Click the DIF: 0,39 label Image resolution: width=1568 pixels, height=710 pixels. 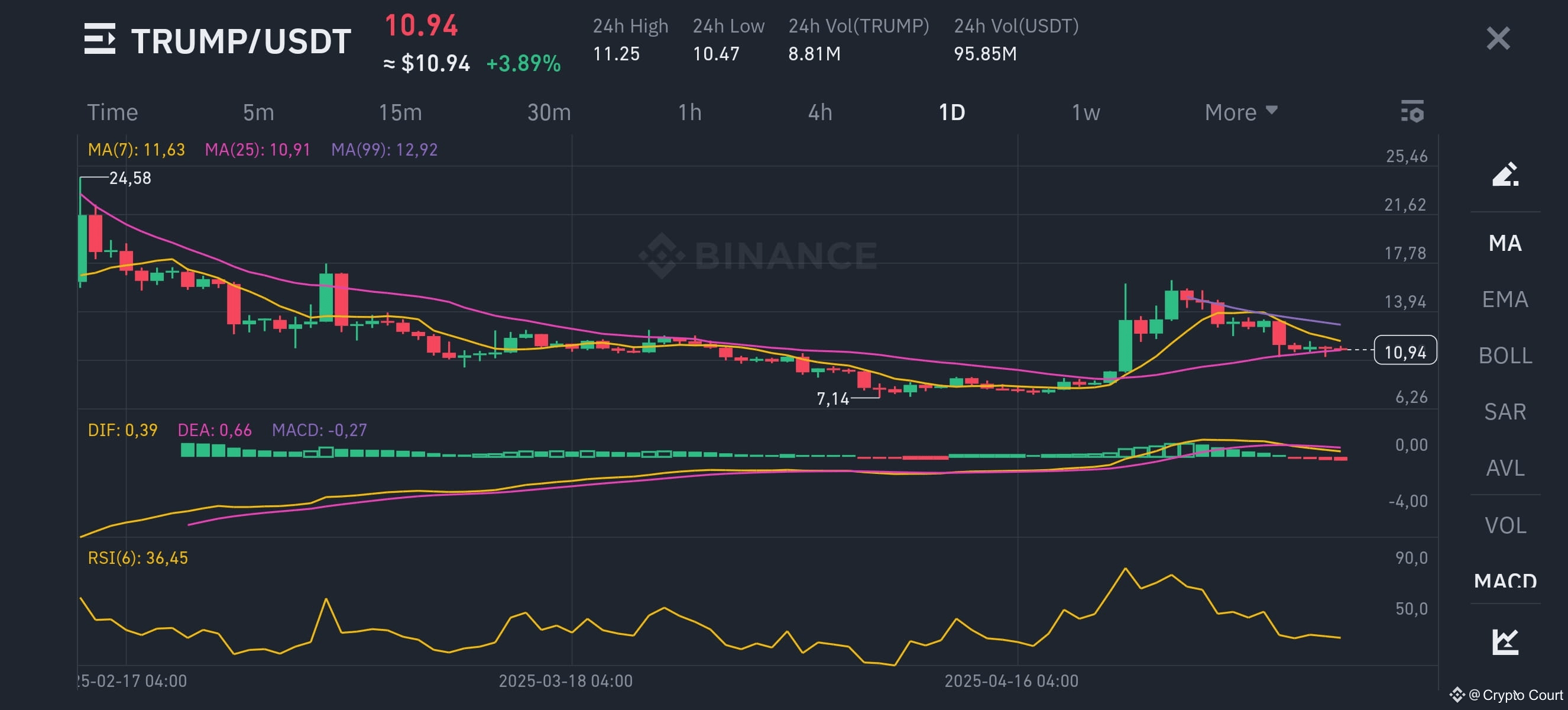click(122, 430)
